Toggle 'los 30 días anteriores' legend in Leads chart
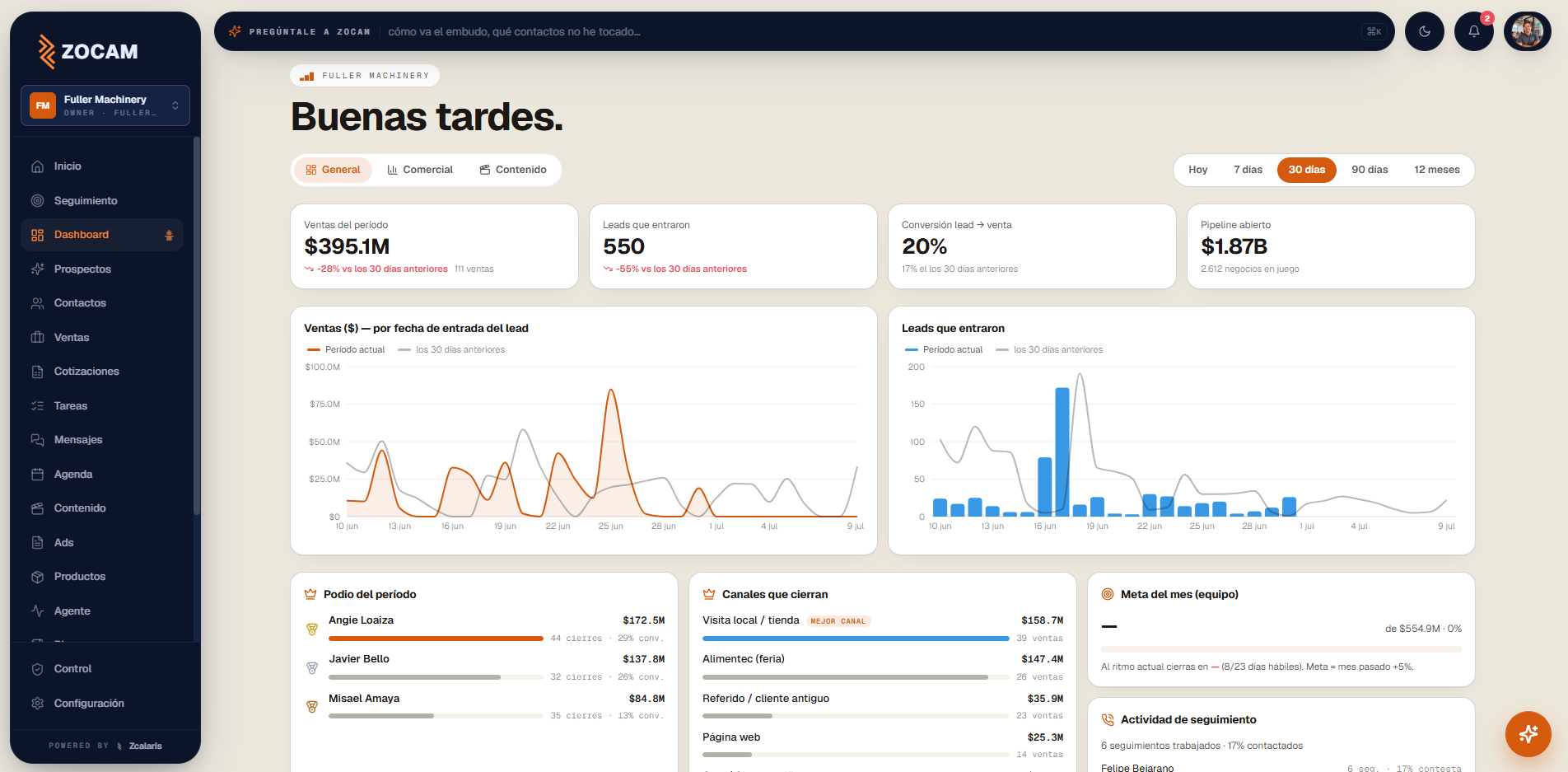This screenshot has height=772, width=1568. 1049,349
